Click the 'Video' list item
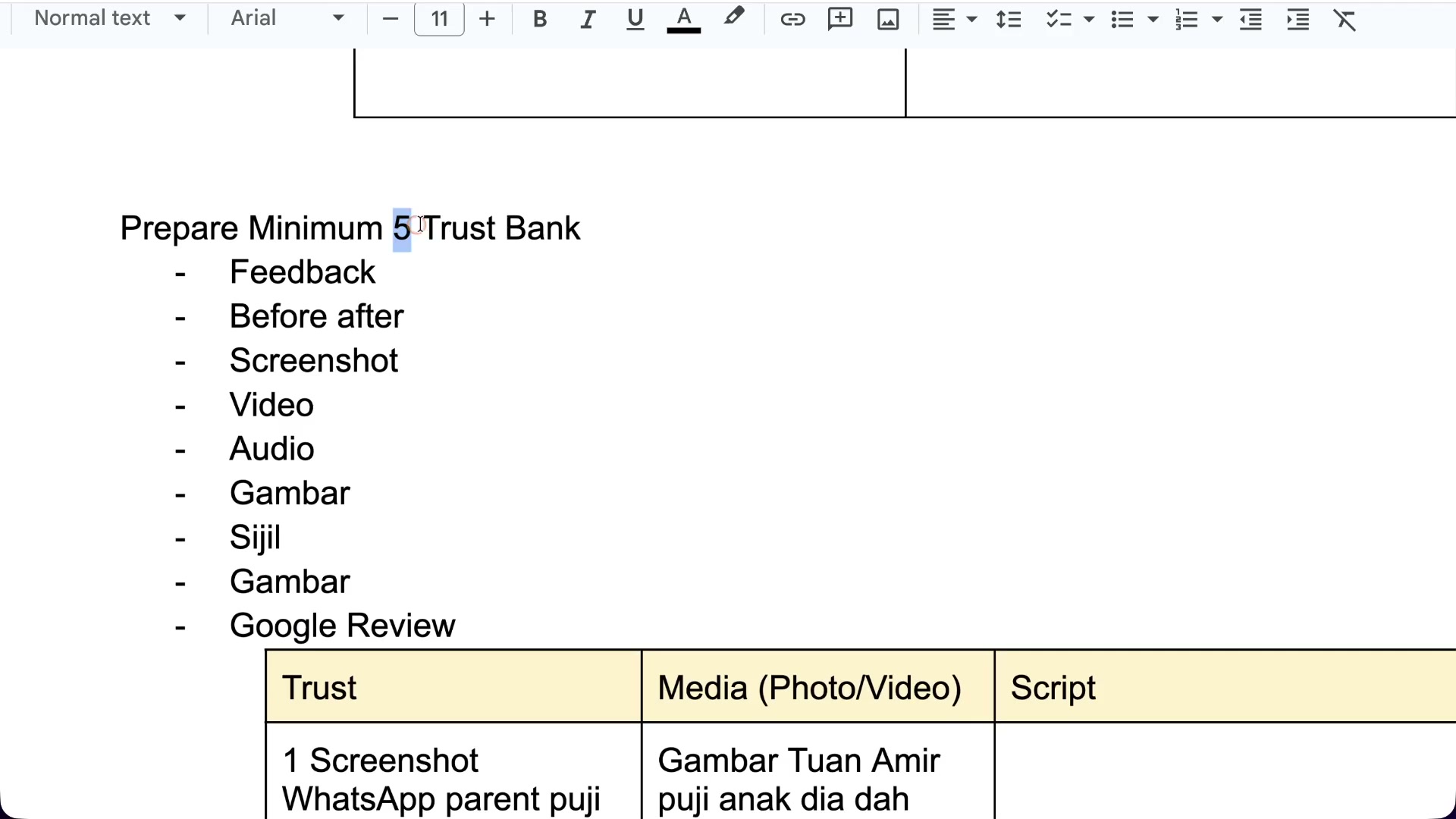The width and height of the screenshot is (1456, 819). click(271, 405)
